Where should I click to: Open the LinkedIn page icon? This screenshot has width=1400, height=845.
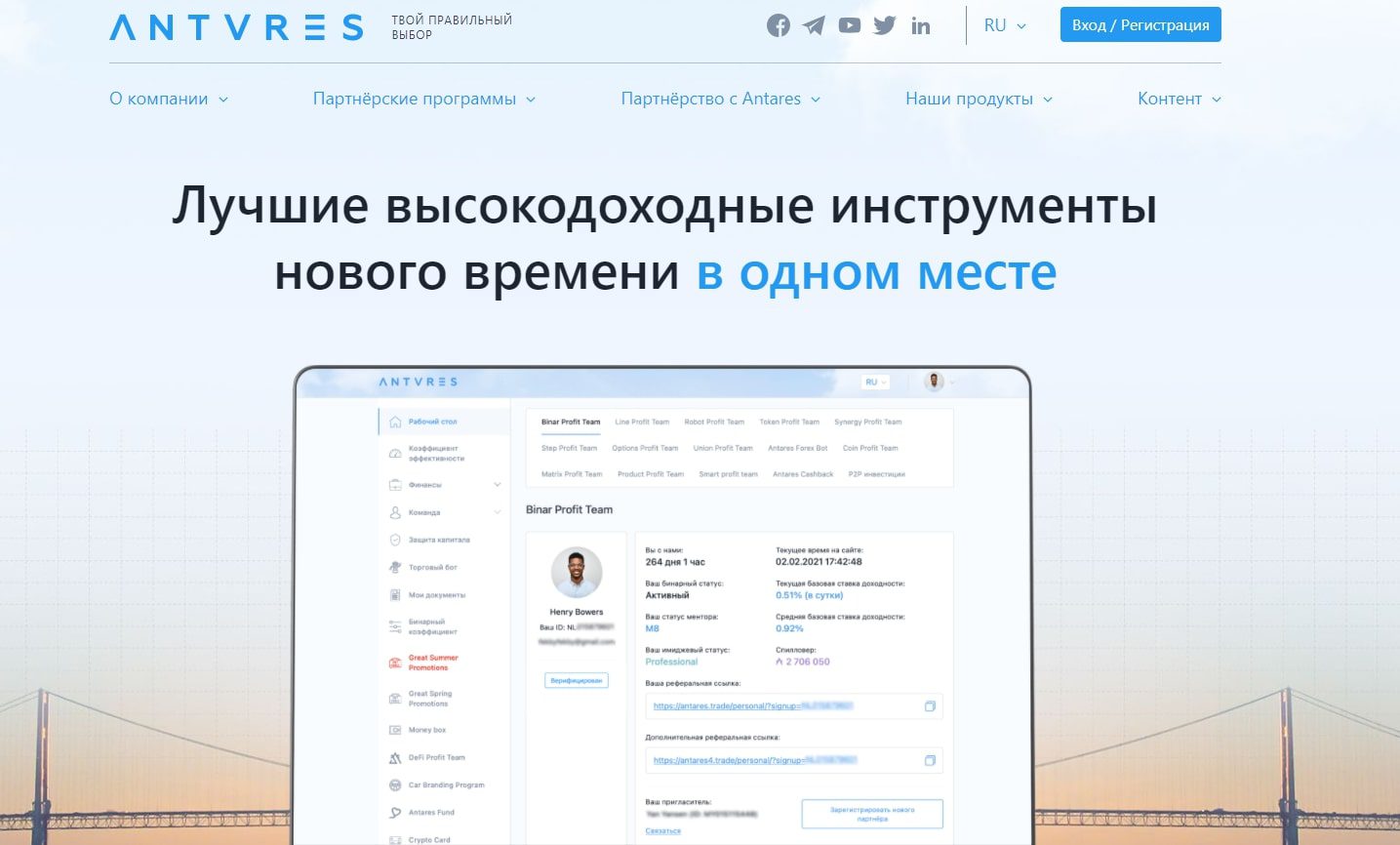tap(921, 26)
